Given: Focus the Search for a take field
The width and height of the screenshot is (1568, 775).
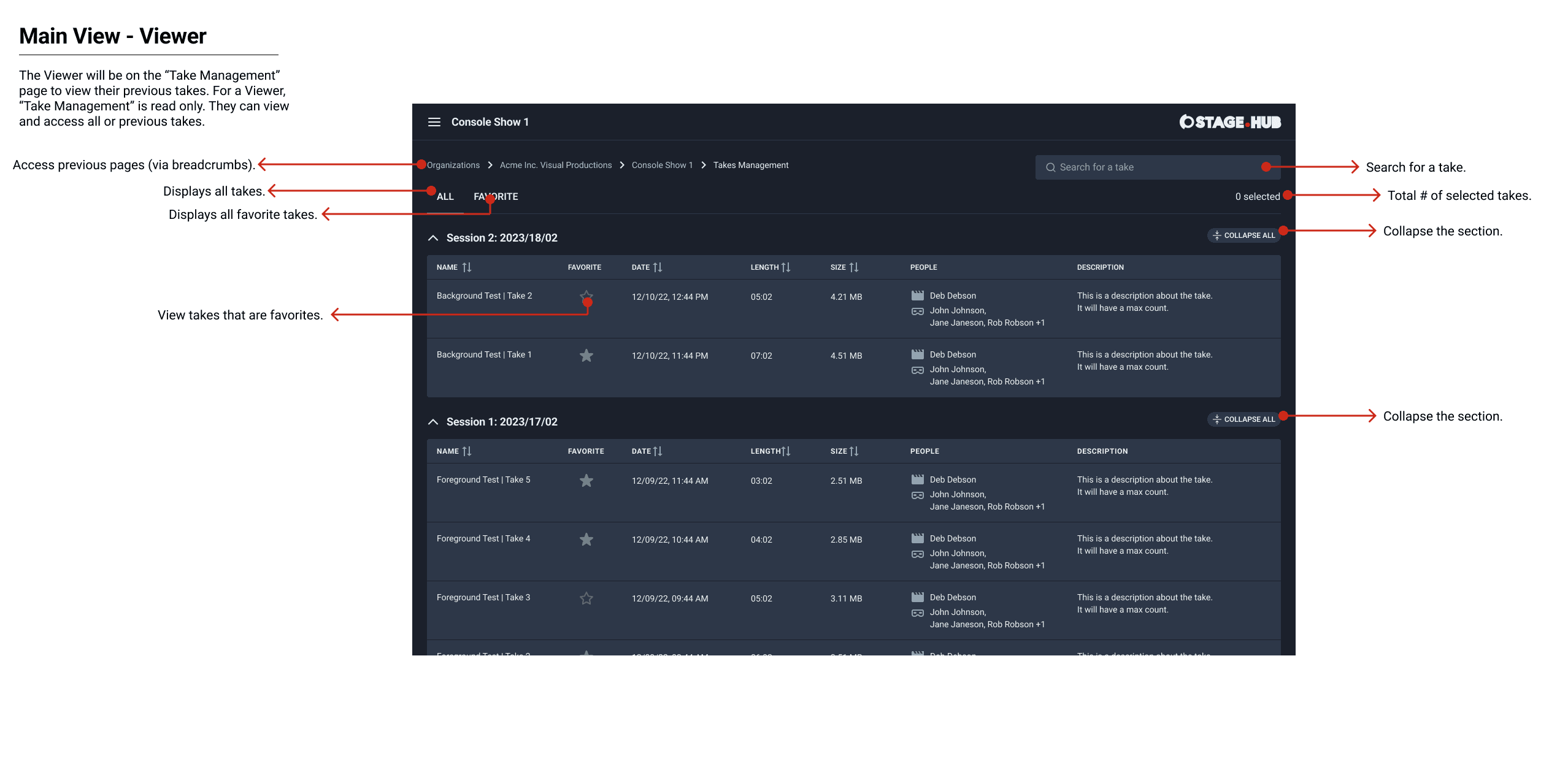Looking at the screenshot, I should [x=1158, y=167].
